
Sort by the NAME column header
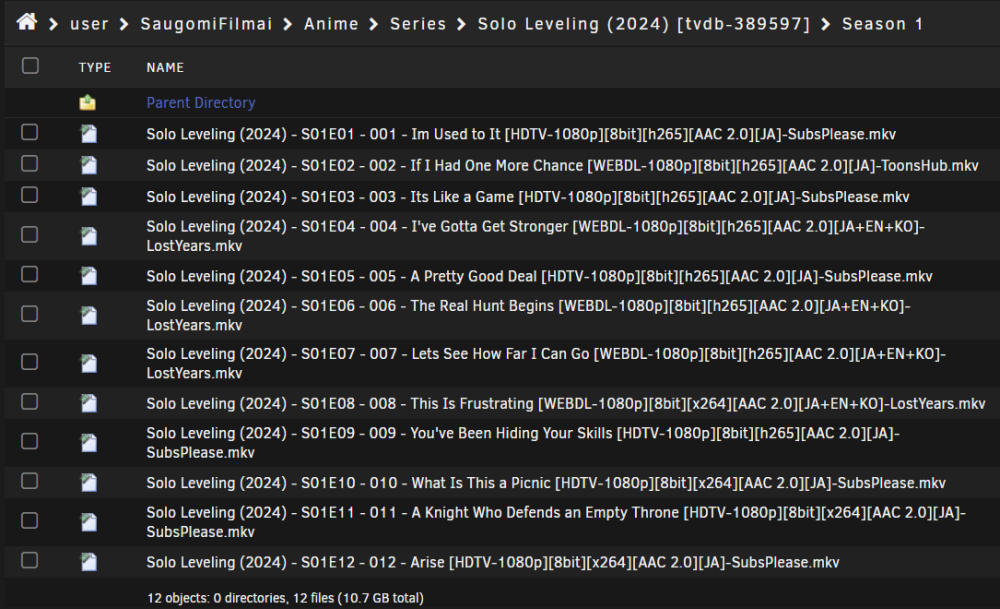tap(165, 68)
